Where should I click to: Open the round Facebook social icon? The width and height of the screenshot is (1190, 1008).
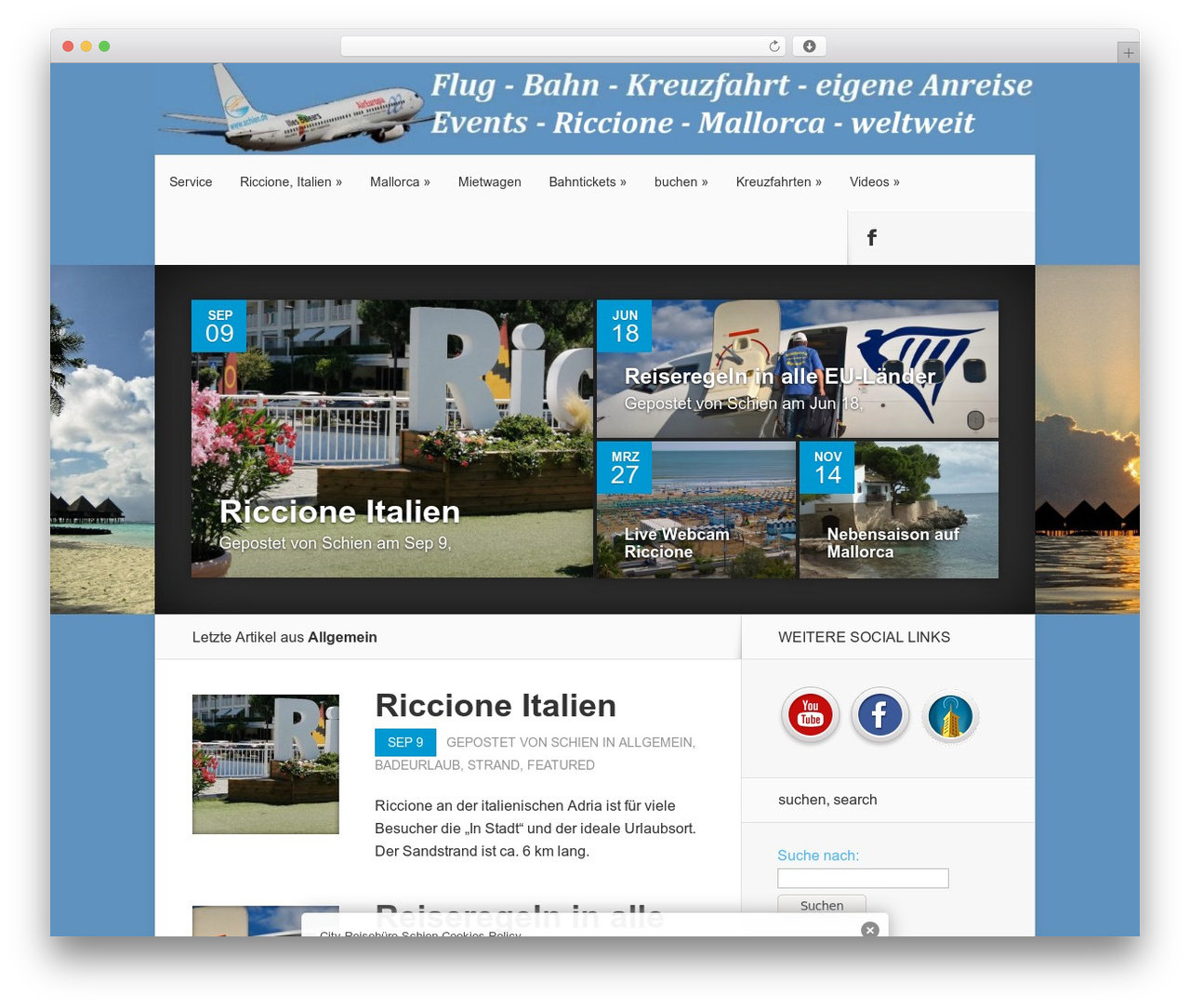tap(879, 714)
